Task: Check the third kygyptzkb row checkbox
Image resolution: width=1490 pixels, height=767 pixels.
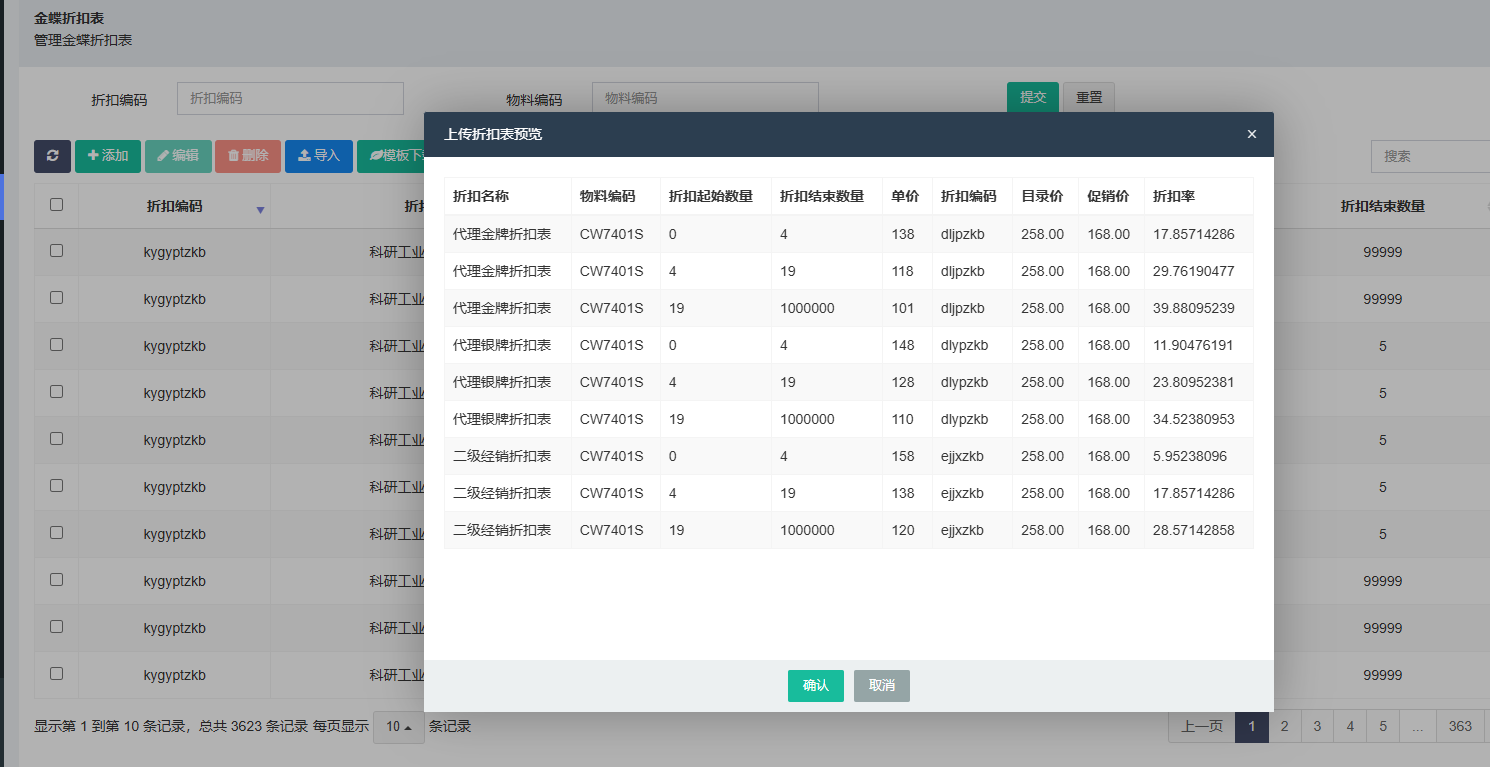Action: coord(56,345)
